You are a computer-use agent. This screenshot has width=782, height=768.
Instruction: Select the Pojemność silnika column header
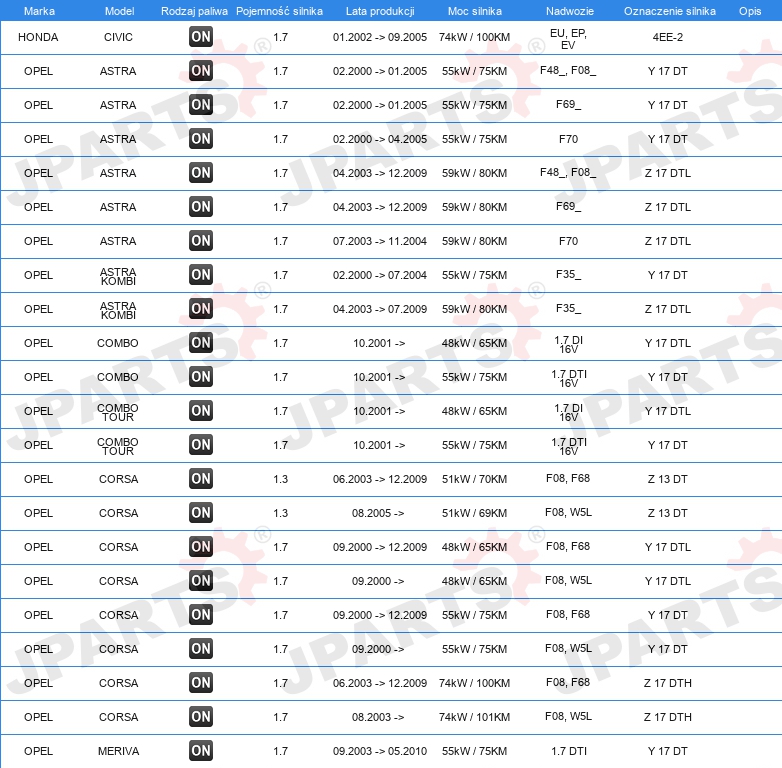coord(279,11)
